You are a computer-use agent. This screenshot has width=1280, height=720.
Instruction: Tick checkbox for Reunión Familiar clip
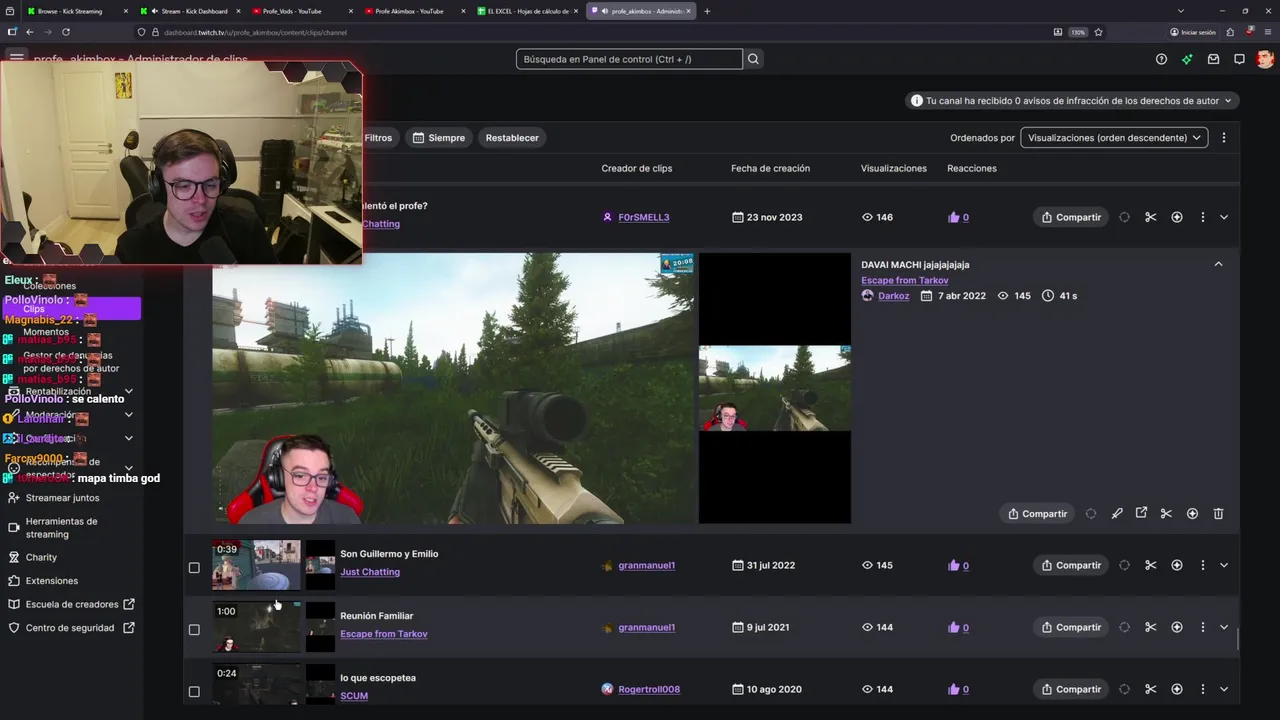pos(194,630)
